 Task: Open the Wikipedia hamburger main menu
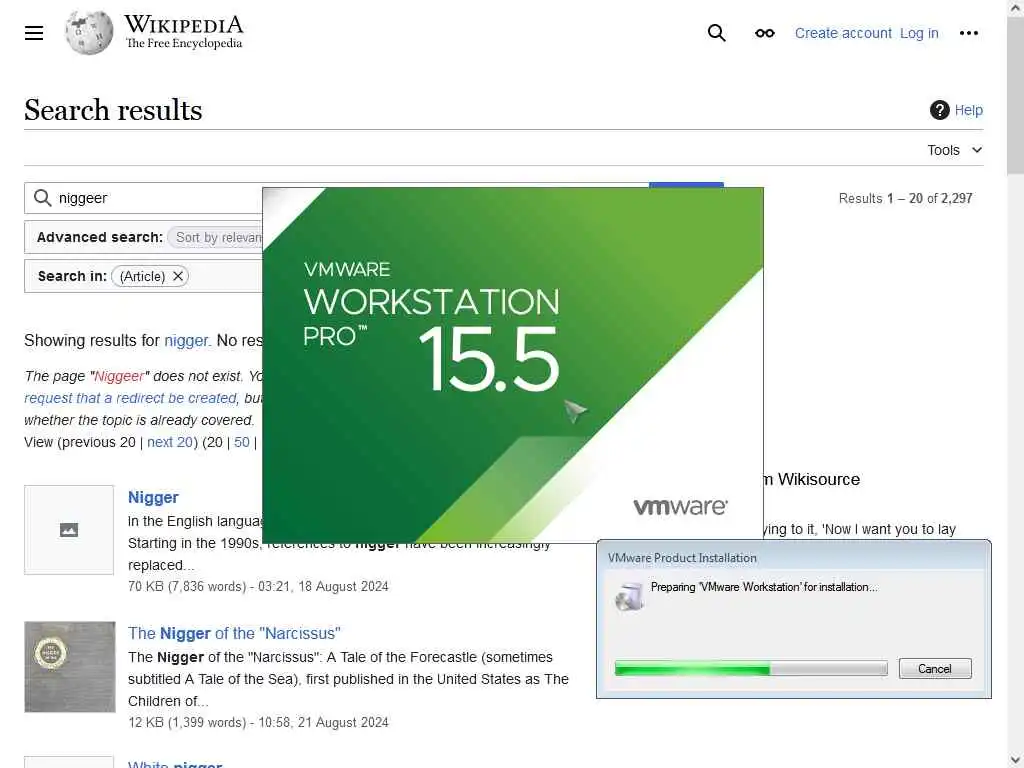(34, 33)
